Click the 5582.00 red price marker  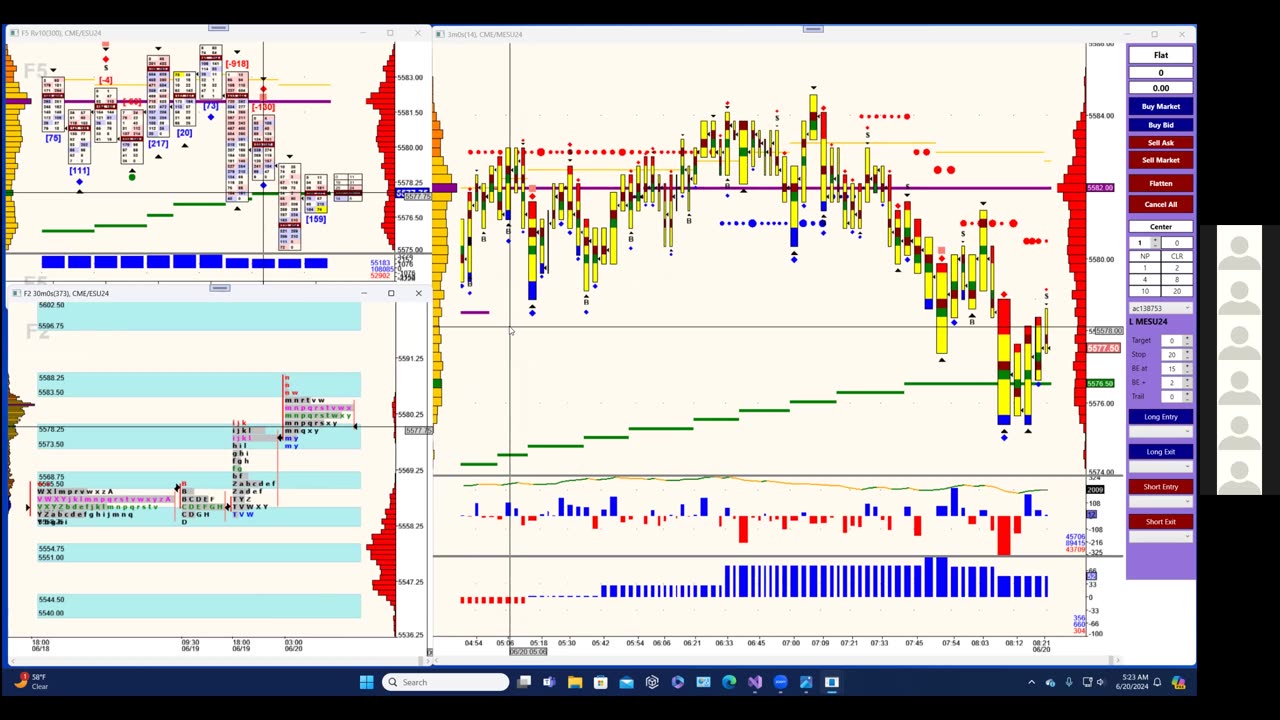[1100, 188]
